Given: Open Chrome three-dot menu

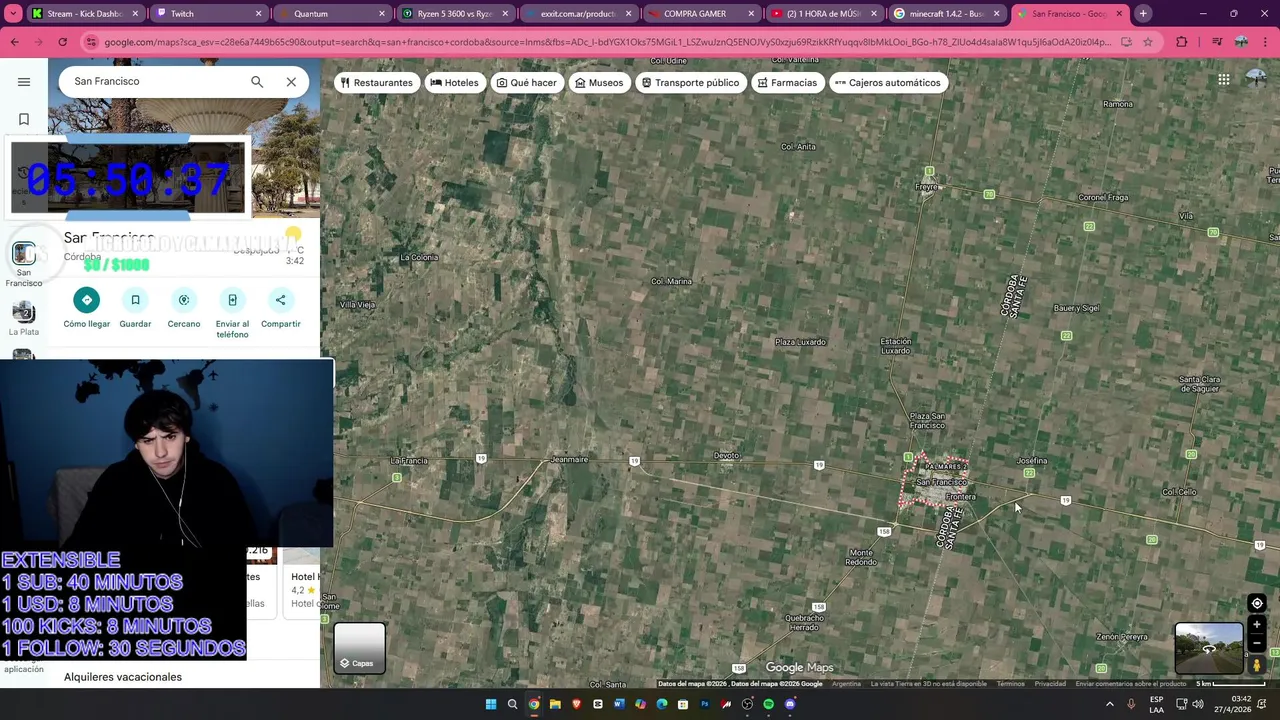Looking at the screenshot, I should pos(1265,42).
